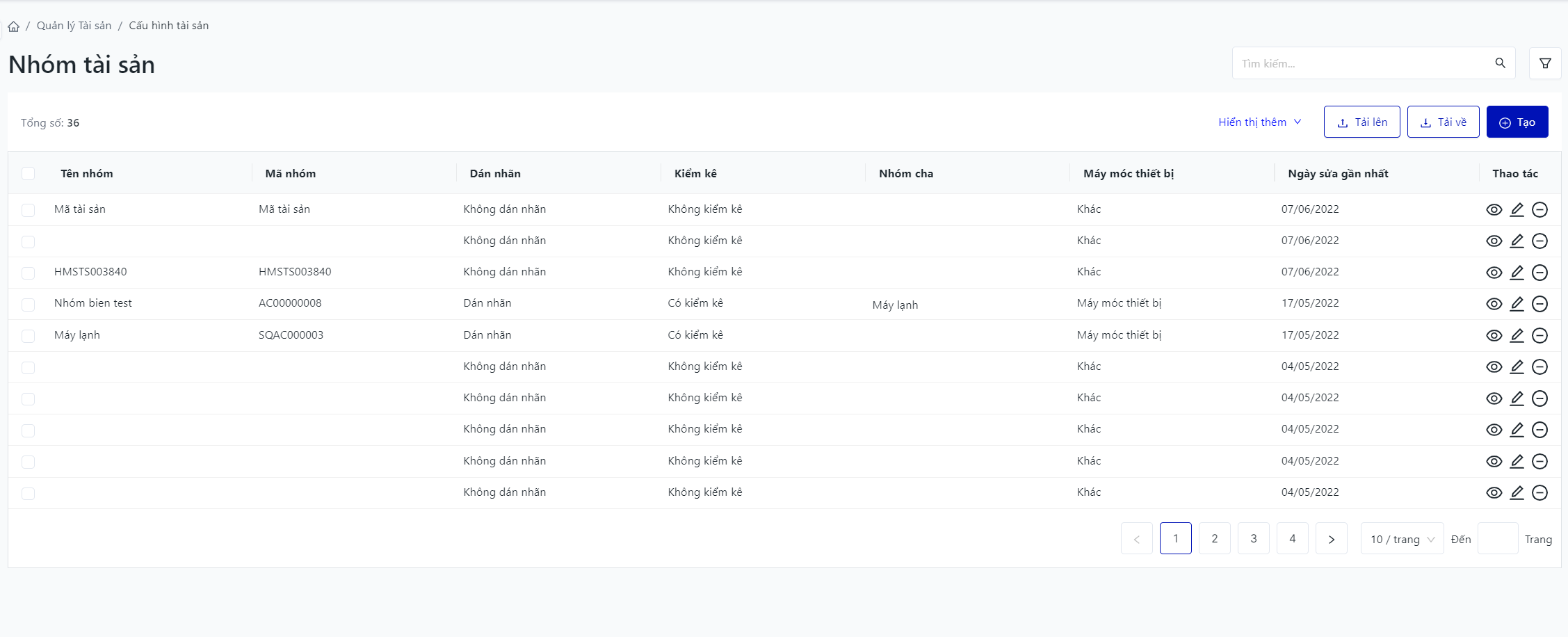Click the home icon in breadcrumb
The height and width of the screenshot is (637, 1568).
[14, 26]
